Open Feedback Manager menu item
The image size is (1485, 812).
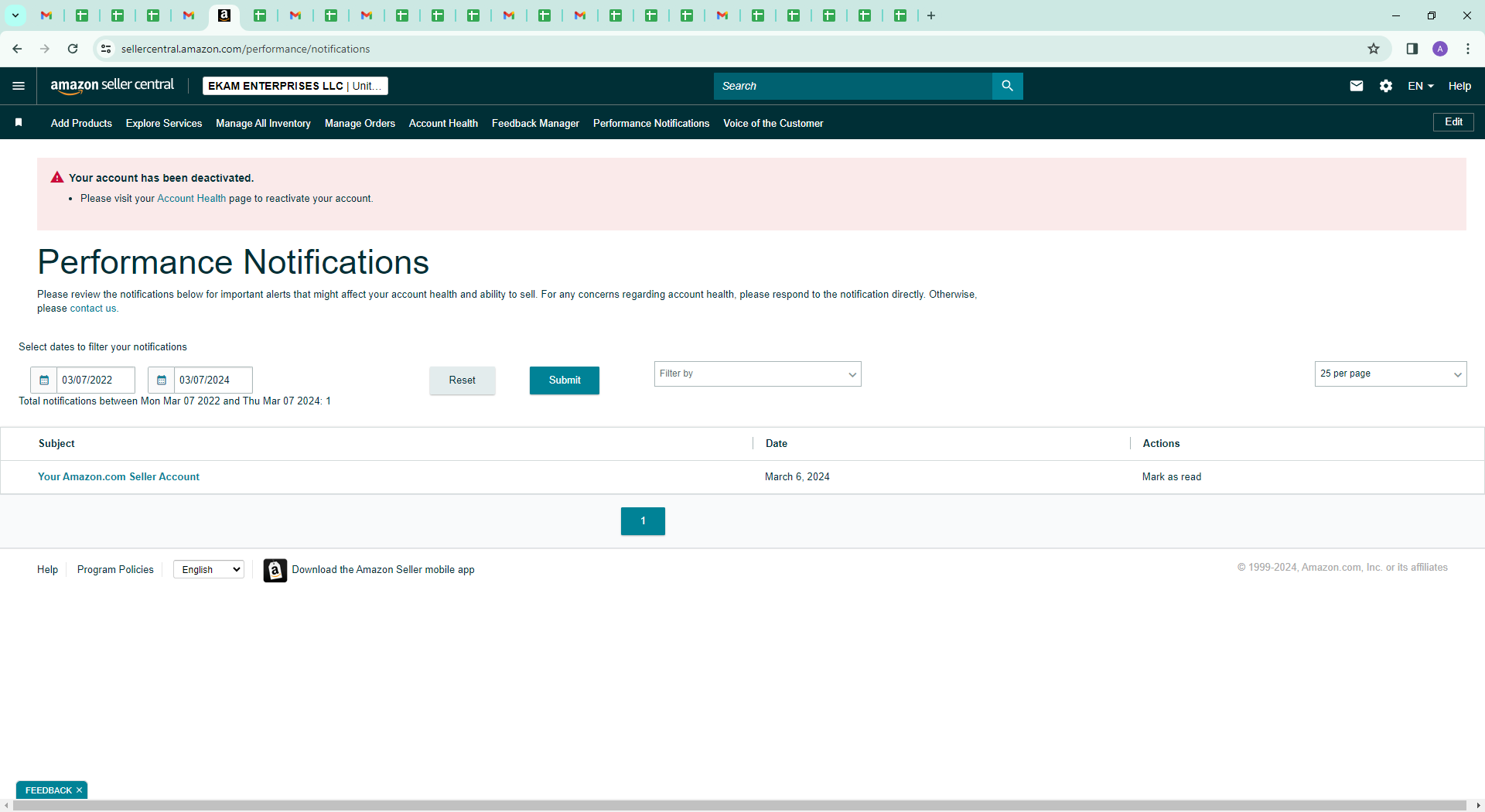pos(535,123)
